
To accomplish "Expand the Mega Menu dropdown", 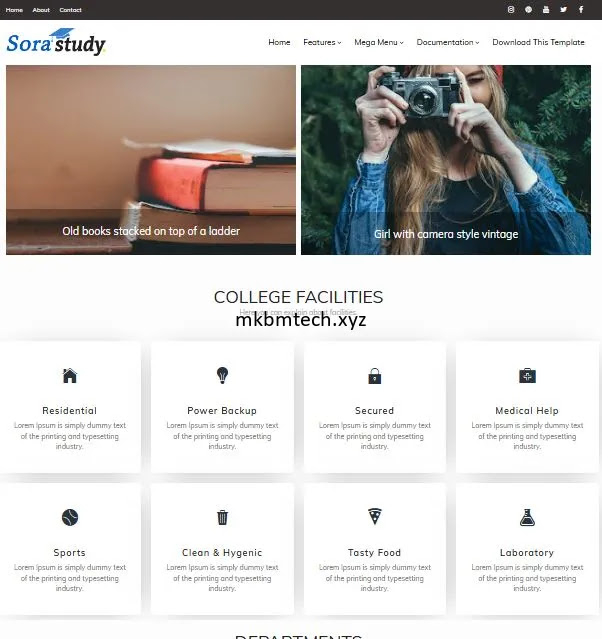I will pos(379,42).
